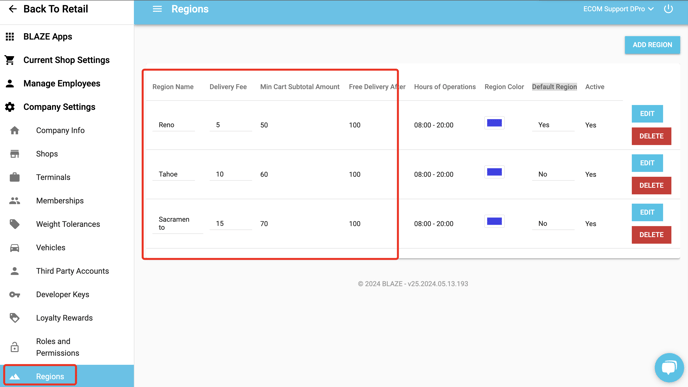Click the power logout icon

coord(668,9)
